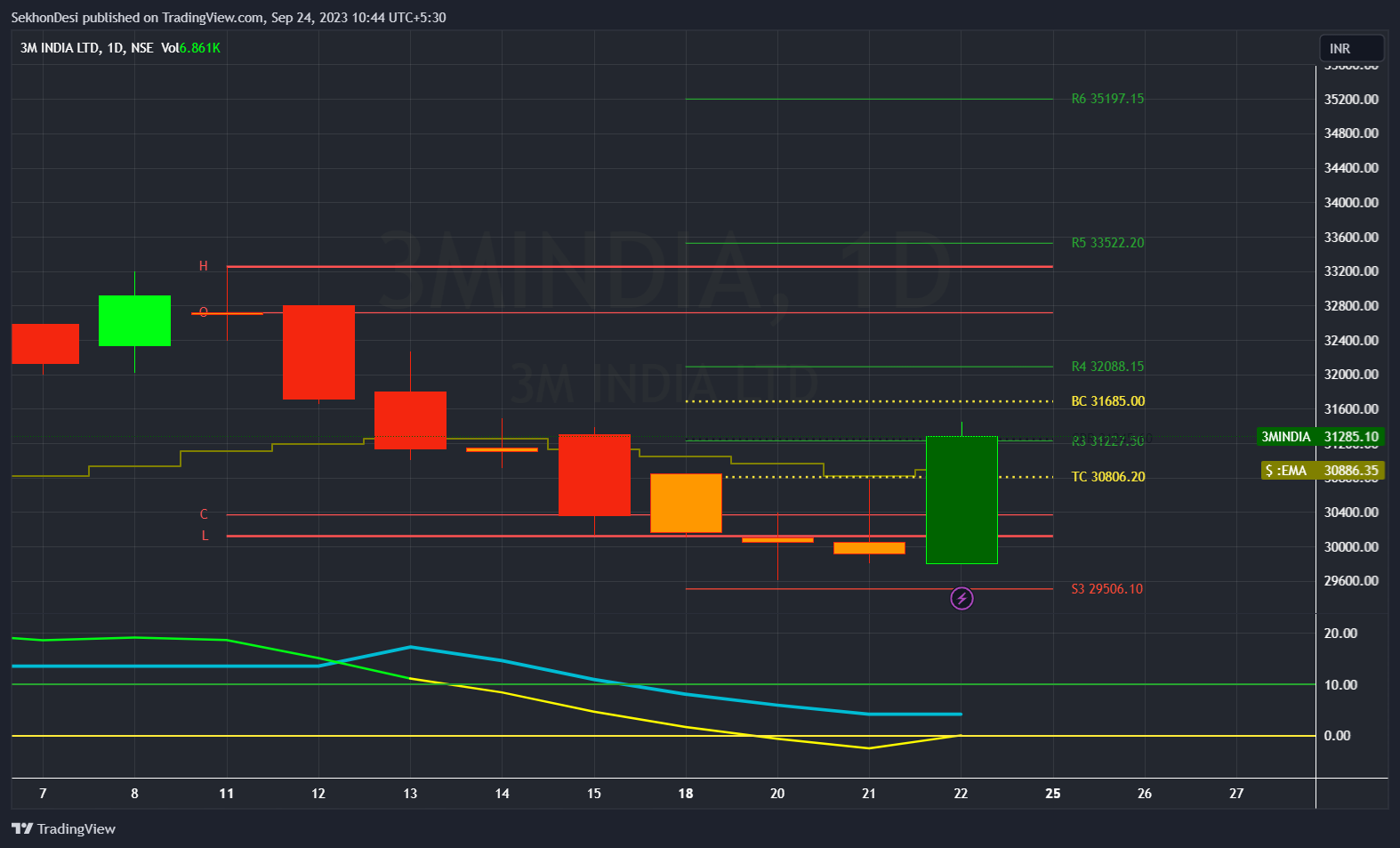1400x848 pixels.
Task: Select the TC 30806.20 pivot label
Action: (1107, 477)
